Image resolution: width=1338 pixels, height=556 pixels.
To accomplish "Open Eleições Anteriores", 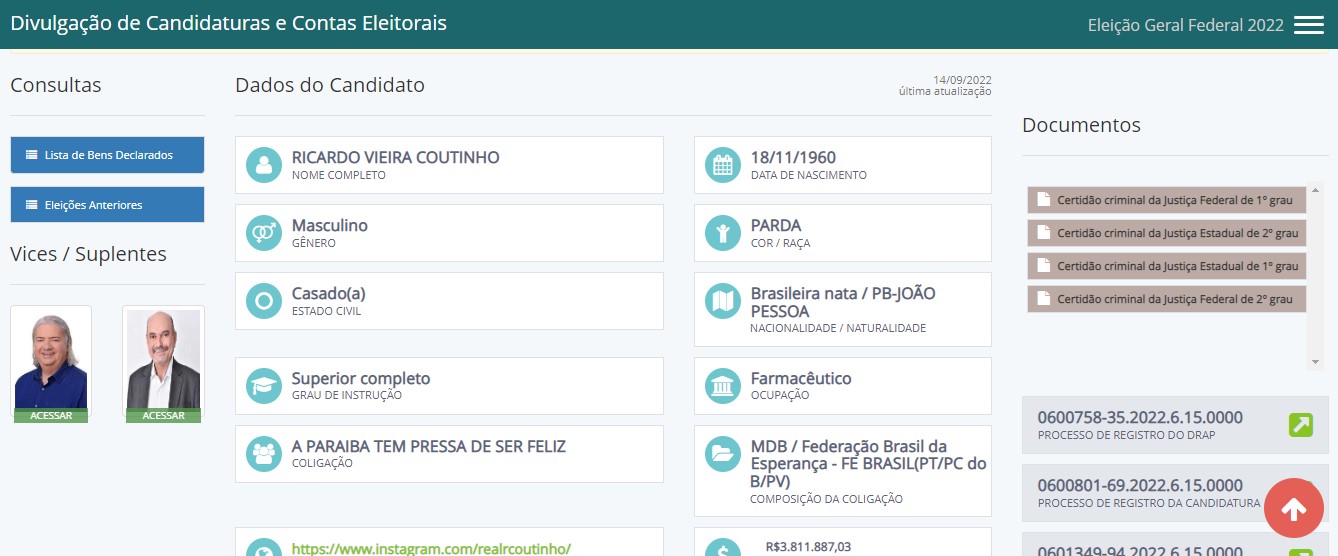I will 107,205.
